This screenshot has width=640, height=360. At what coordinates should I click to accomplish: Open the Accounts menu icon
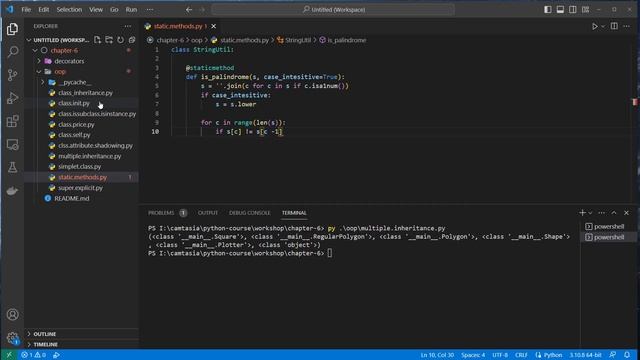tap(13, 315)
